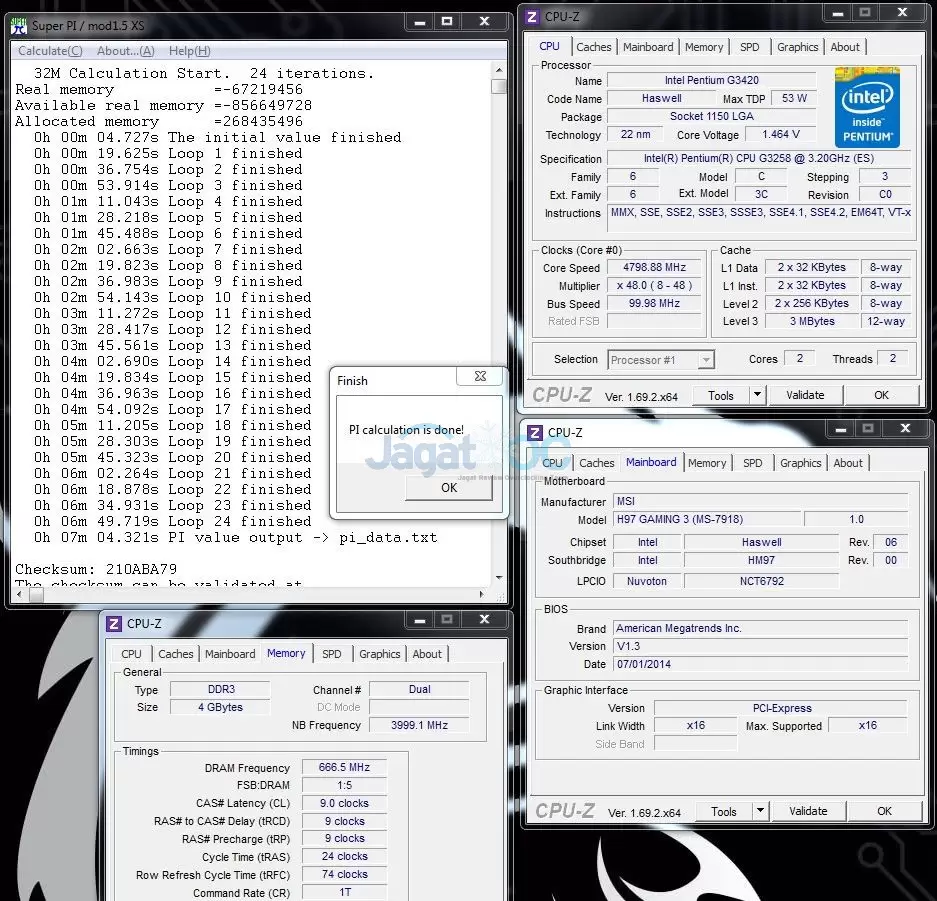Click the Intel Pentium logo badge

pos(867,107)
